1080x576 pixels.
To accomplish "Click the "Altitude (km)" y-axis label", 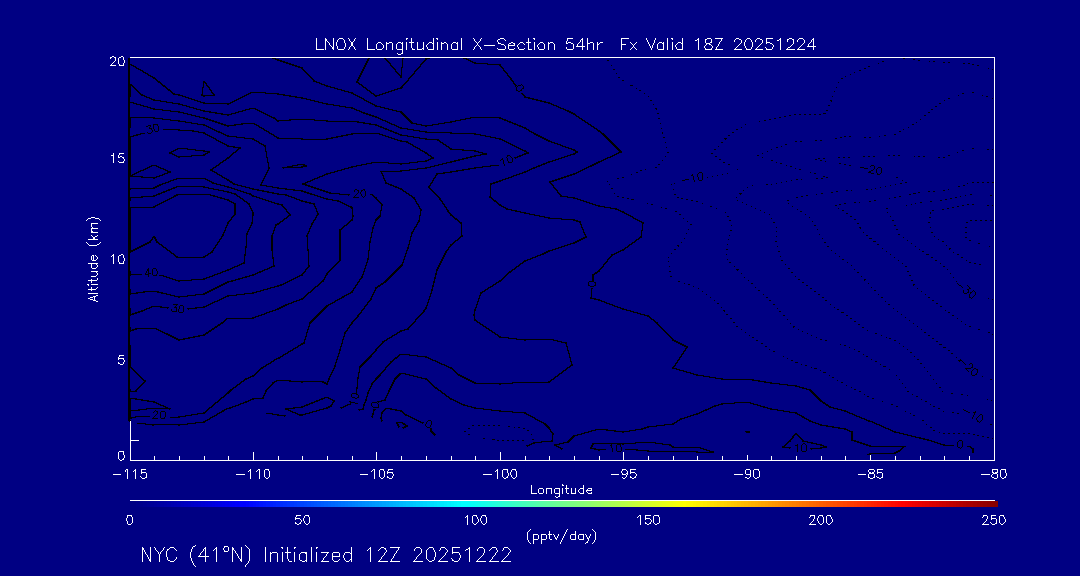I will tap(94, 259).
